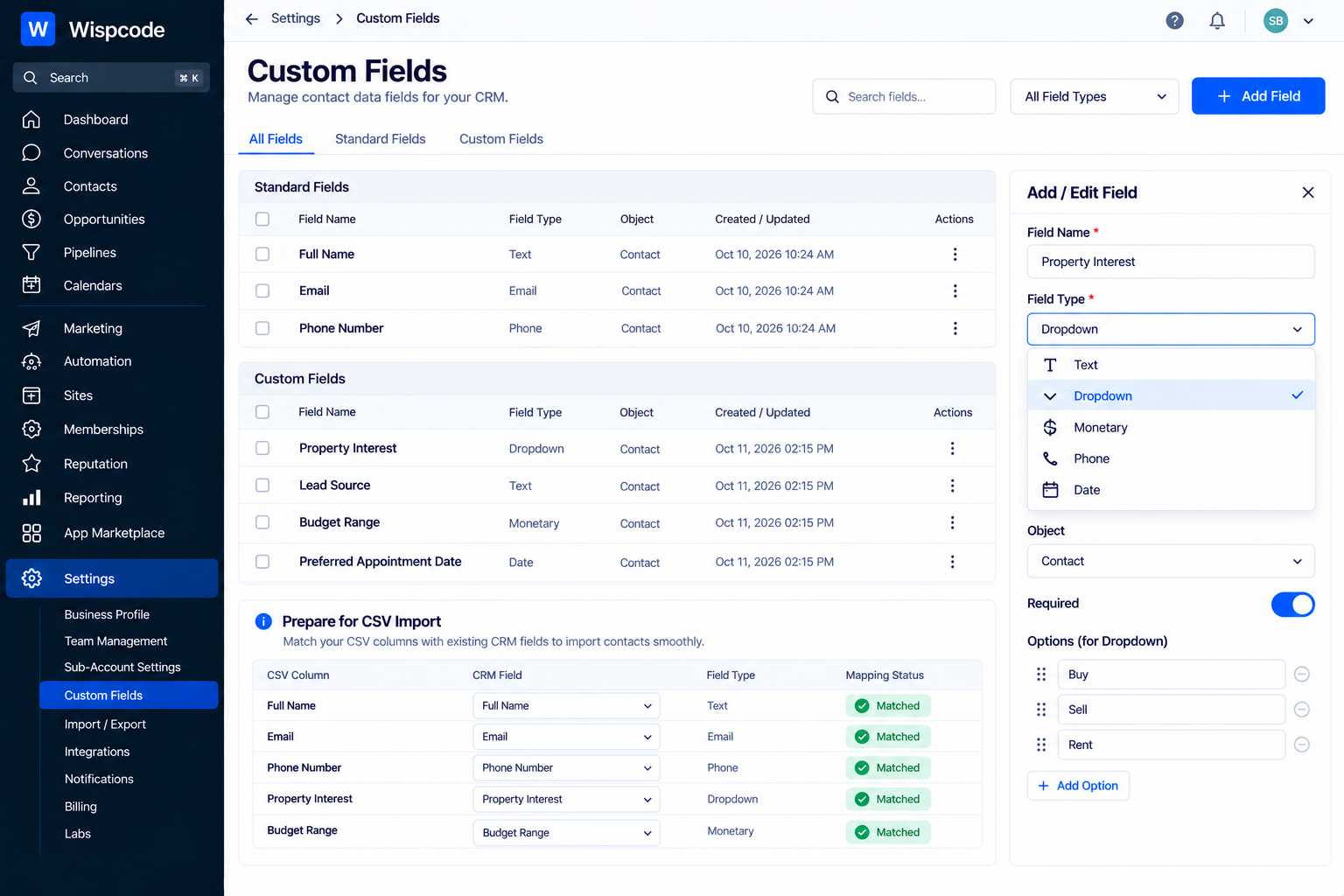
Task: Open the Object Contact dropdown
Action: 1171,561
